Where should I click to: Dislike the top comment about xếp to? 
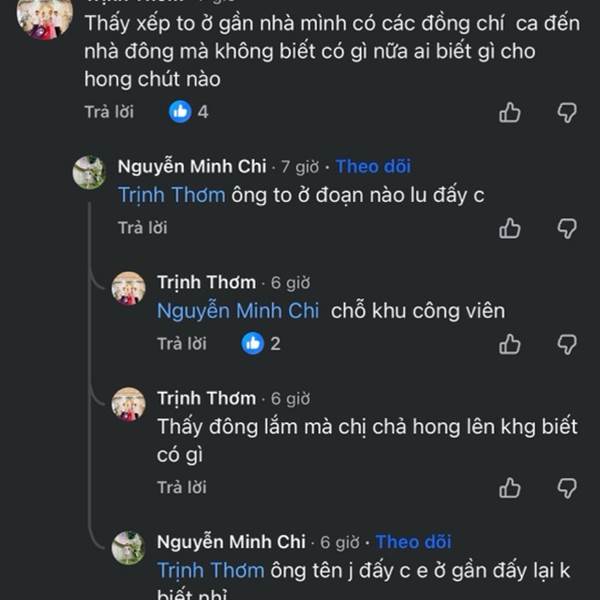click(x=567, y=112)
